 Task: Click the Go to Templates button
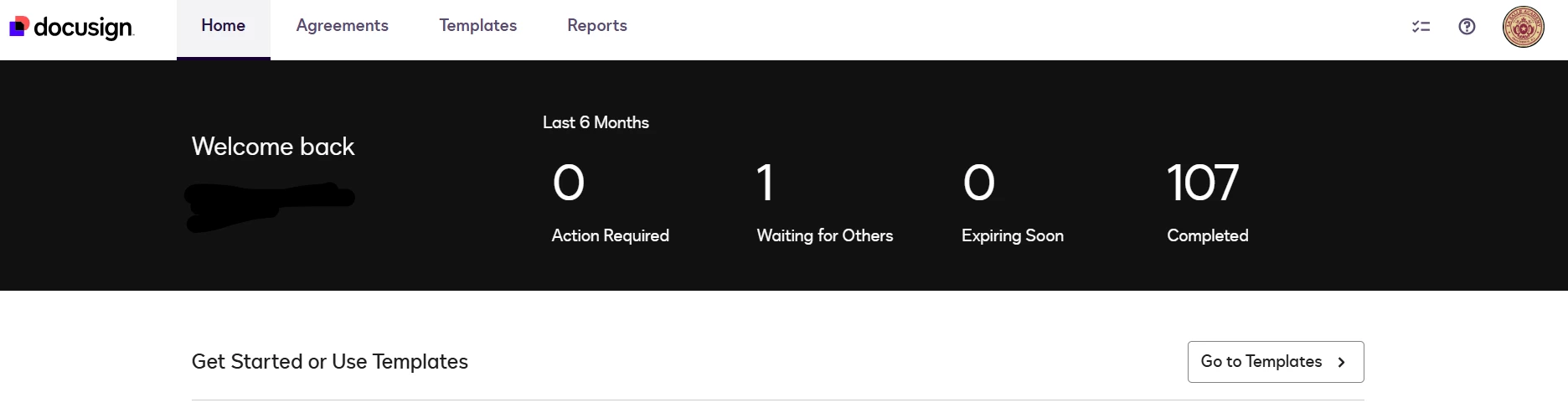click(1276, 362)
